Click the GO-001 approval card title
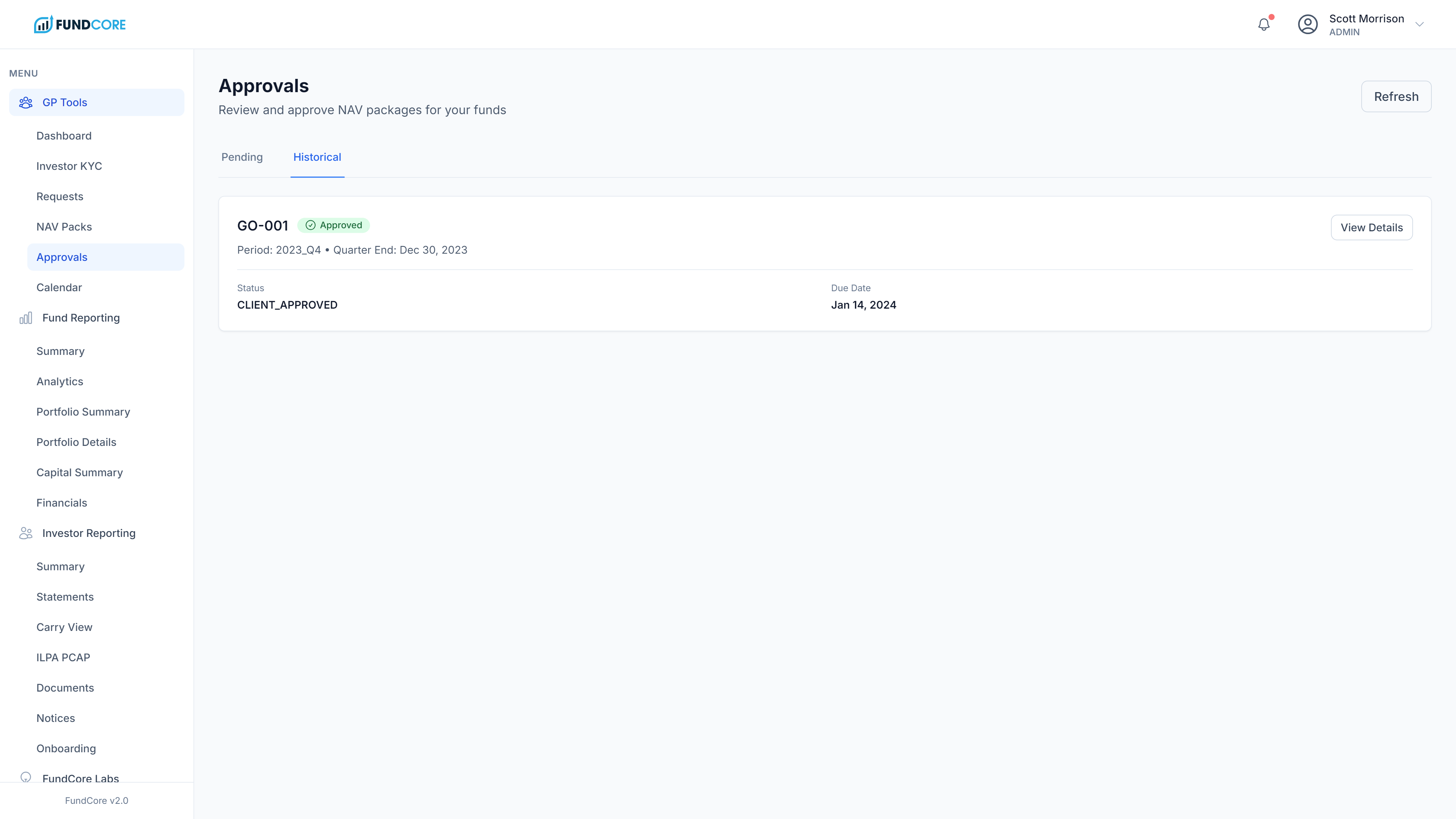1456x819 pixels. (262, 226)
